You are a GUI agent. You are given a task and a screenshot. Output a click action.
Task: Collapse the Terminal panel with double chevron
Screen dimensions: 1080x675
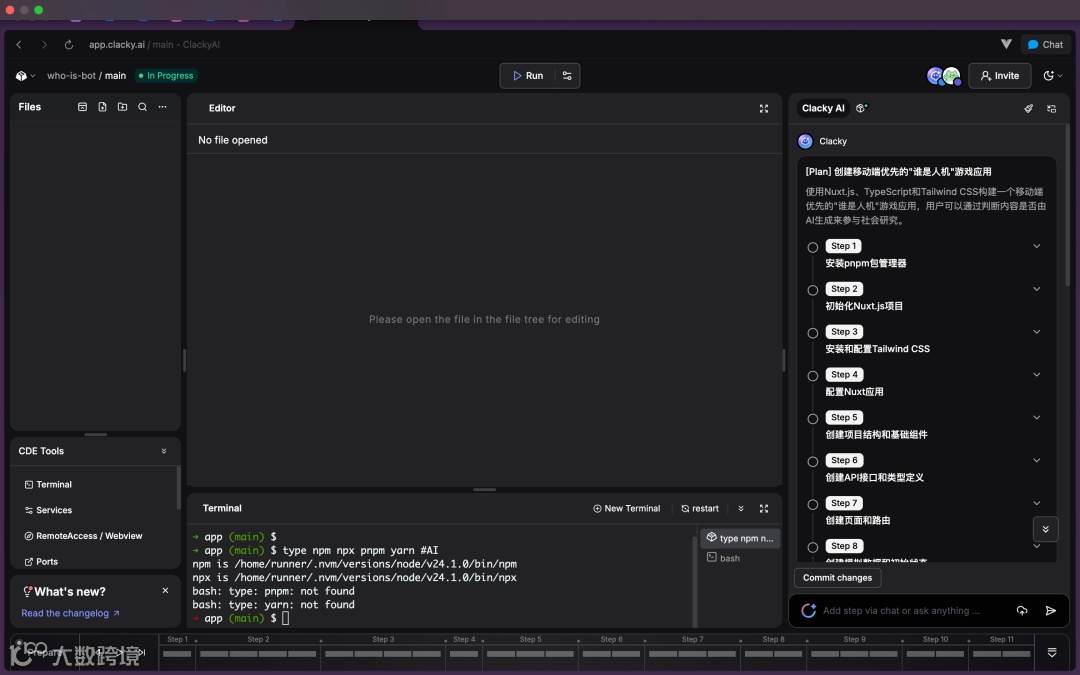(741, 509)
